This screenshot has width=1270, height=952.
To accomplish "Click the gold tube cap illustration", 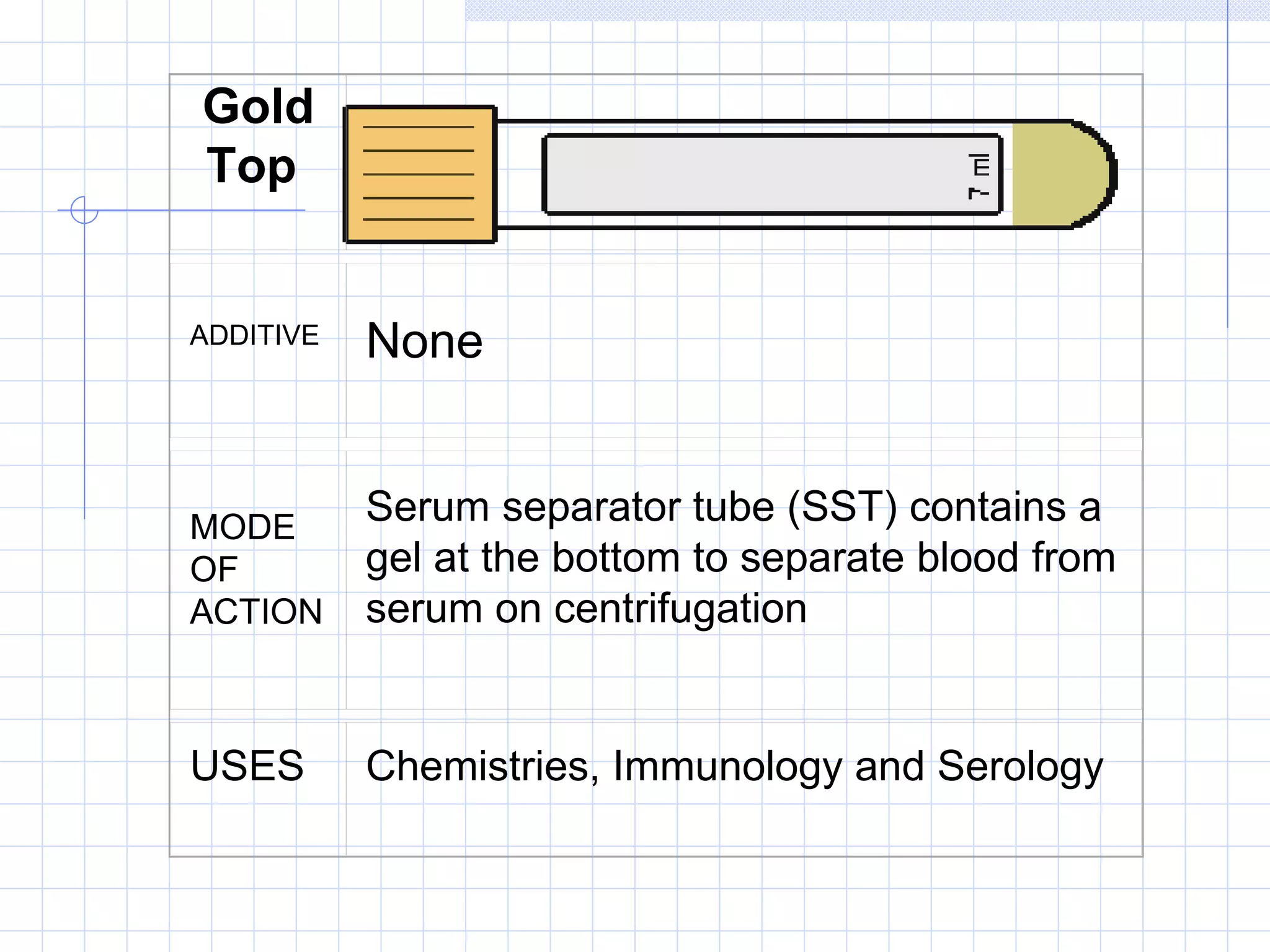I will (x=420, y=174).
